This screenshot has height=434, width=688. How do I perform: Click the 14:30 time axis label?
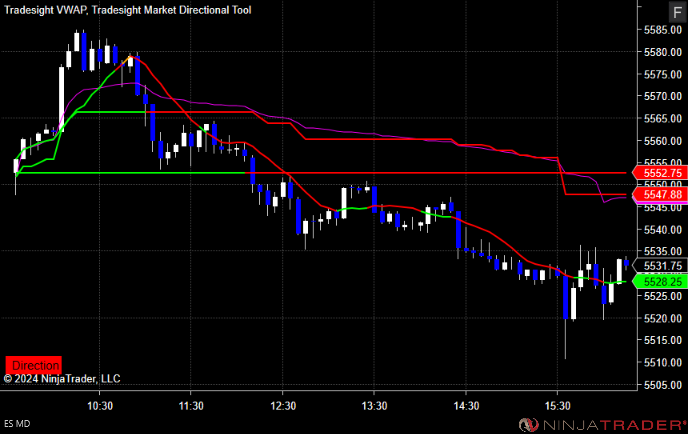point(466,406)
